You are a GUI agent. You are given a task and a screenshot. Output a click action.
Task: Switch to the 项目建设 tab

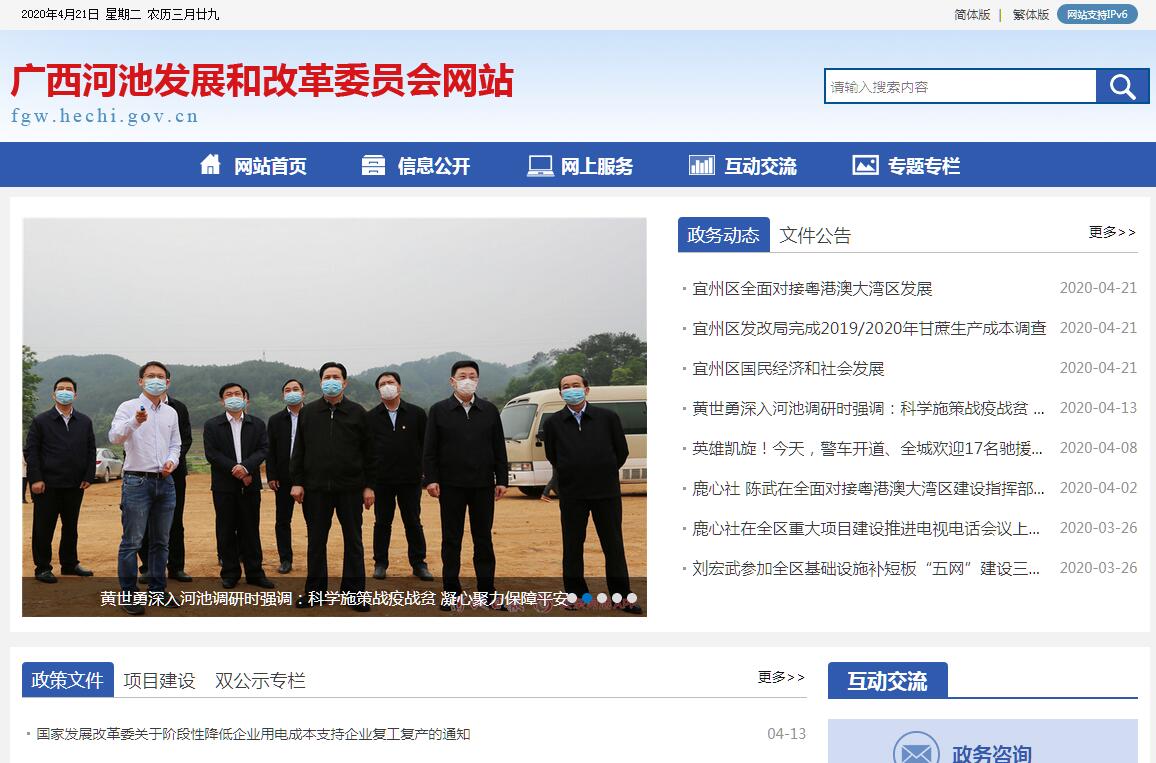point(159,680)
